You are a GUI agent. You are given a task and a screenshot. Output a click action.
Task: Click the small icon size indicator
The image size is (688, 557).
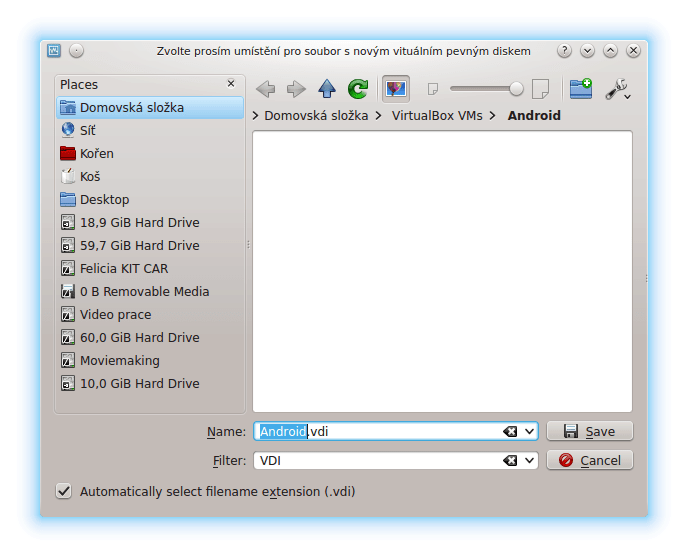pos(433,89)
